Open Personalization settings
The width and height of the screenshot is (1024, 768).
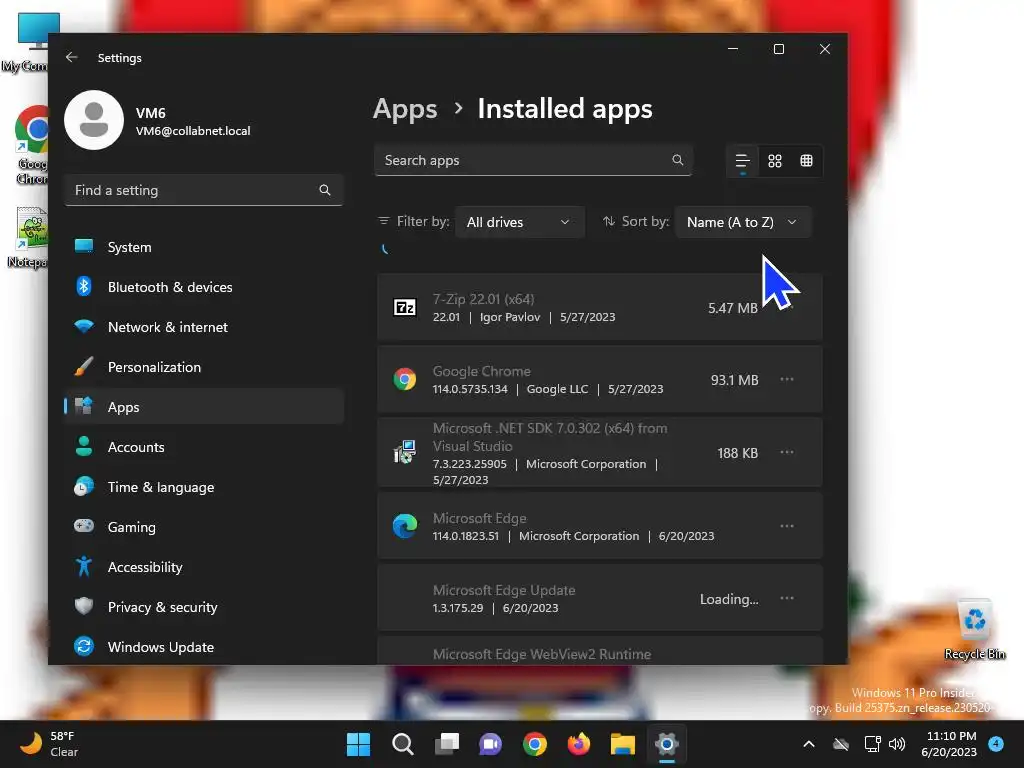tap(204, 367)
